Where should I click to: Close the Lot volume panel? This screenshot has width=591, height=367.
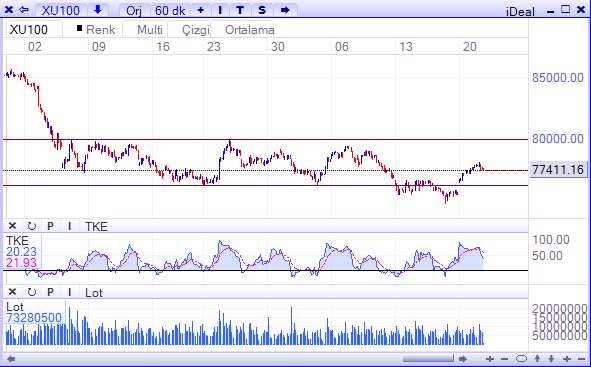pos(12,292)
